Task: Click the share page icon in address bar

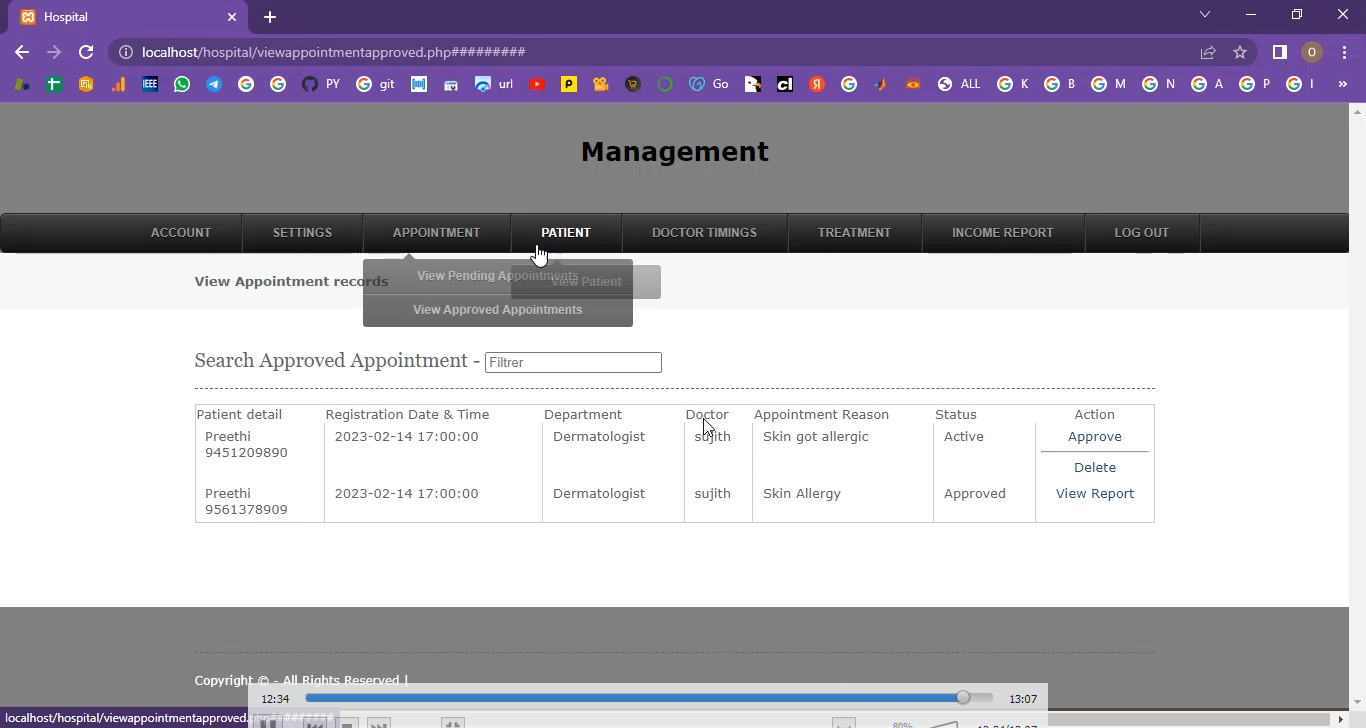Action: (1208, 52)
